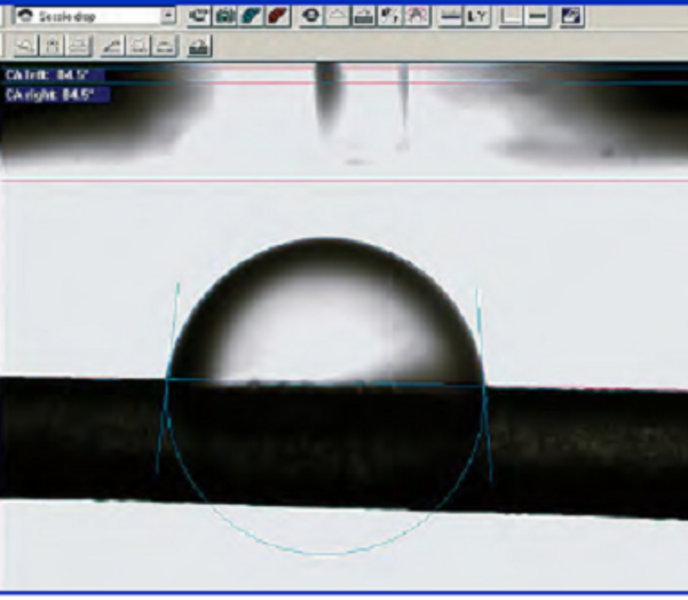
Task: Open the Sessile drop method dropdown arrow
Action: 167,17
